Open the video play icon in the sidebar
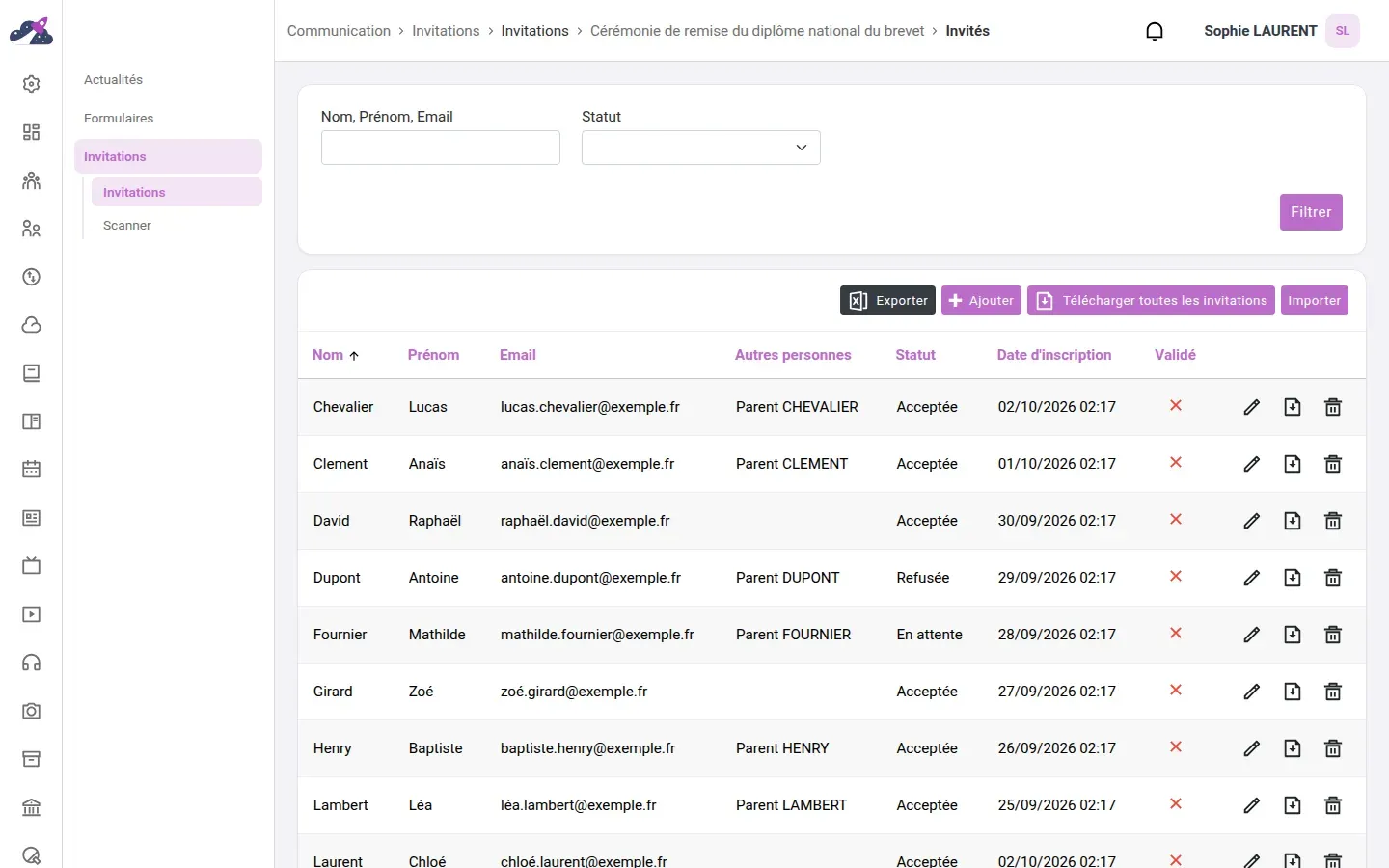 pos(31,614)
